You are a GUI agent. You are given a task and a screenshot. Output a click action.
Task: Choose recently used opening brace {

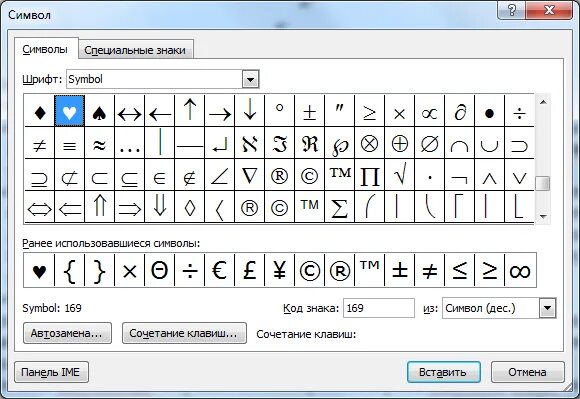click(x=70, y=270)
